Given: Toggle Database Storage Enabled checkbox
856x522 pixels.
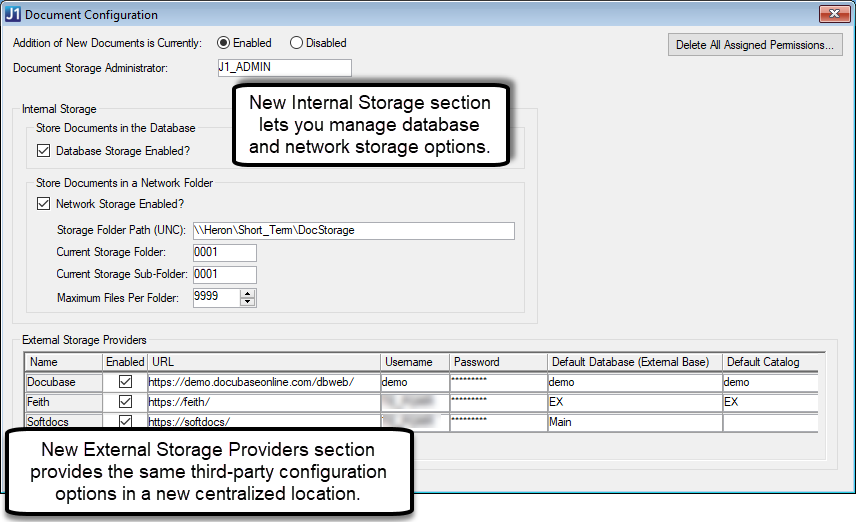Looking at the screenshot, I should [x=43, y=151].
